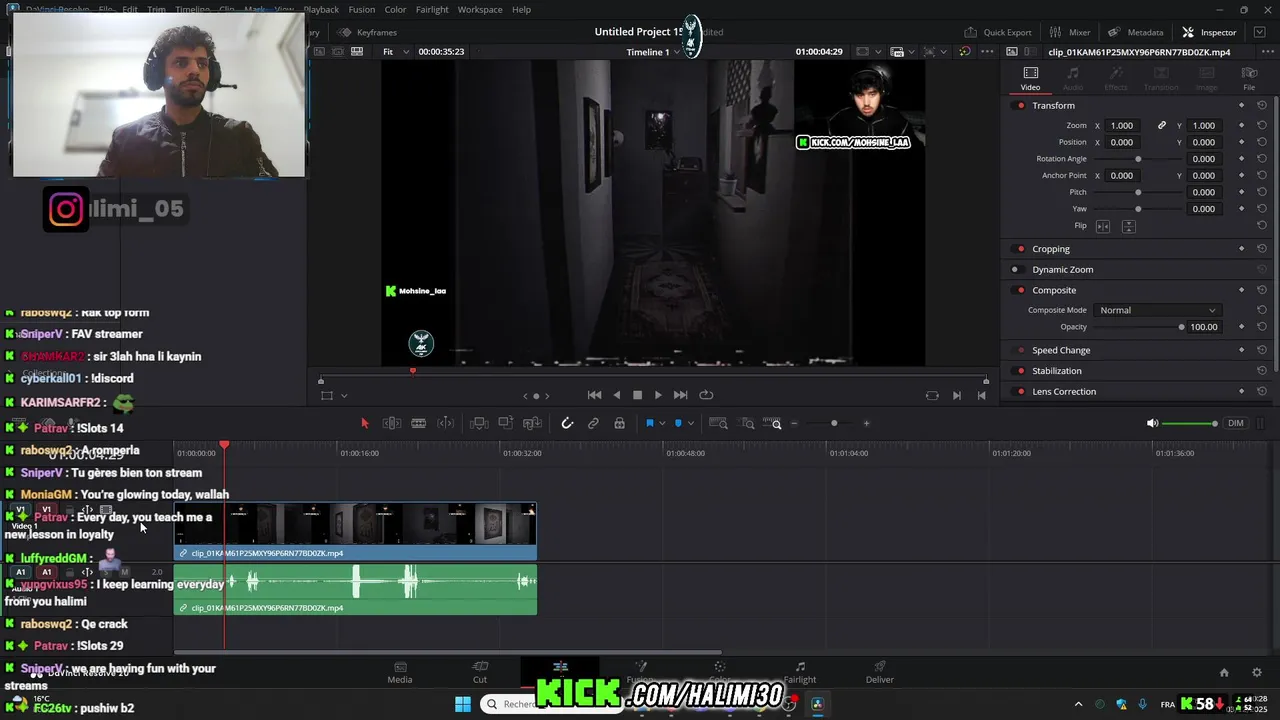1280x720 pixels.
Task: Jump to last frame transport button
Action: [x=680, y=395]
